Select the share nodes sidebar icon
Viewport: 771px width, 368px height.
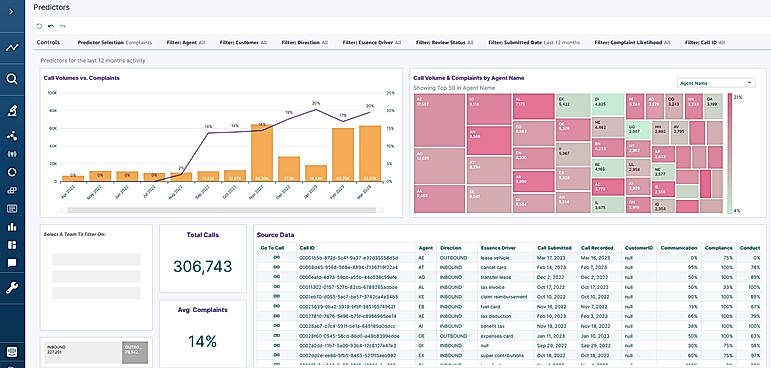click(12, 136)
